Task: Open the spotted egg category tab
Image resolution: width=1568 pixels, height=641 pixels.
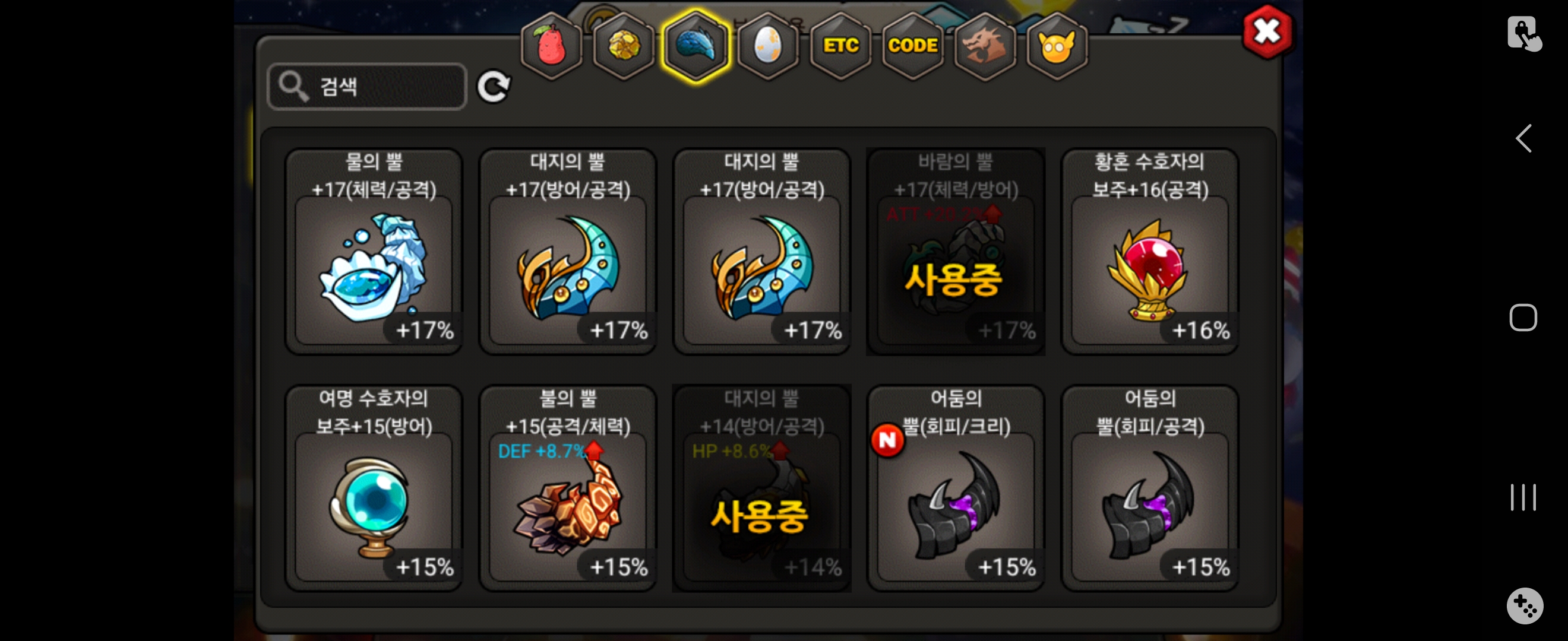Action: 768,46
